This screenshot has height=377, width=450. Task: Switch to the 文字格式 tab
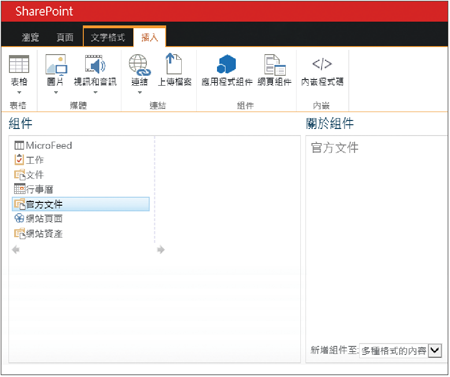point(108,37)
